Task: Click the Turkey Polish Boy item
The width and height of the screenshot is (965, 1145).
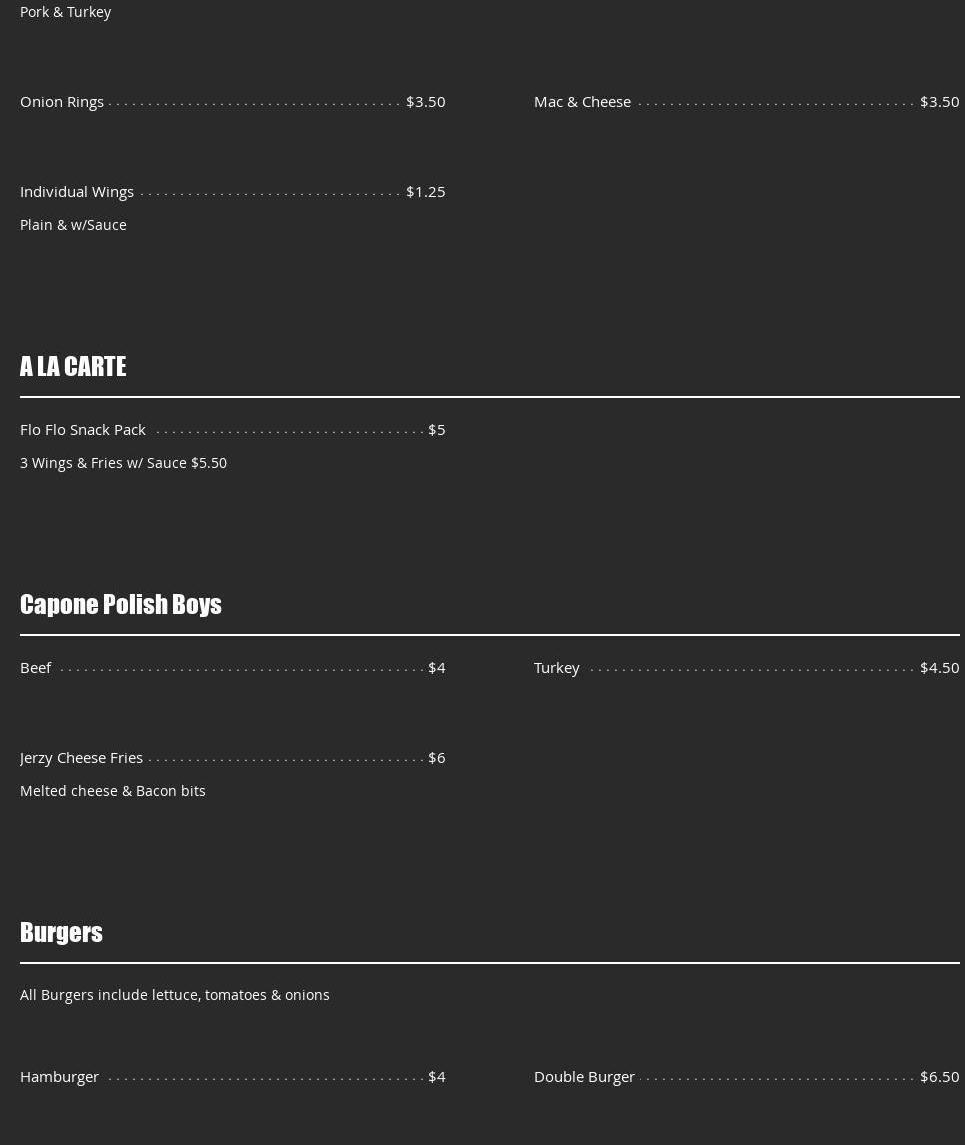Action: point(557,667)
